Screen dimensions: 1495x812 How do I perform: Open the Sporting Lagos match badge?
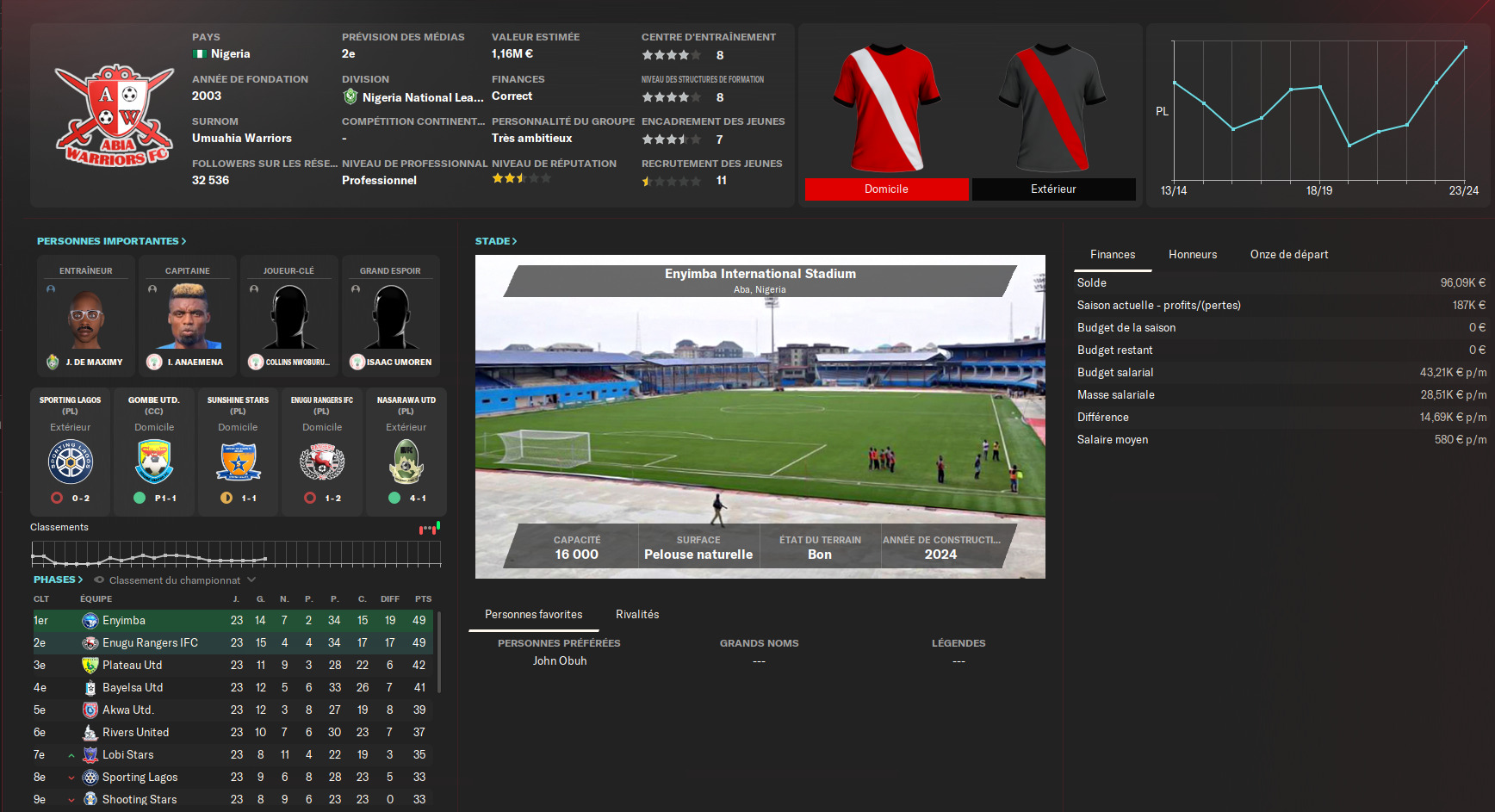tap(71, 462)
